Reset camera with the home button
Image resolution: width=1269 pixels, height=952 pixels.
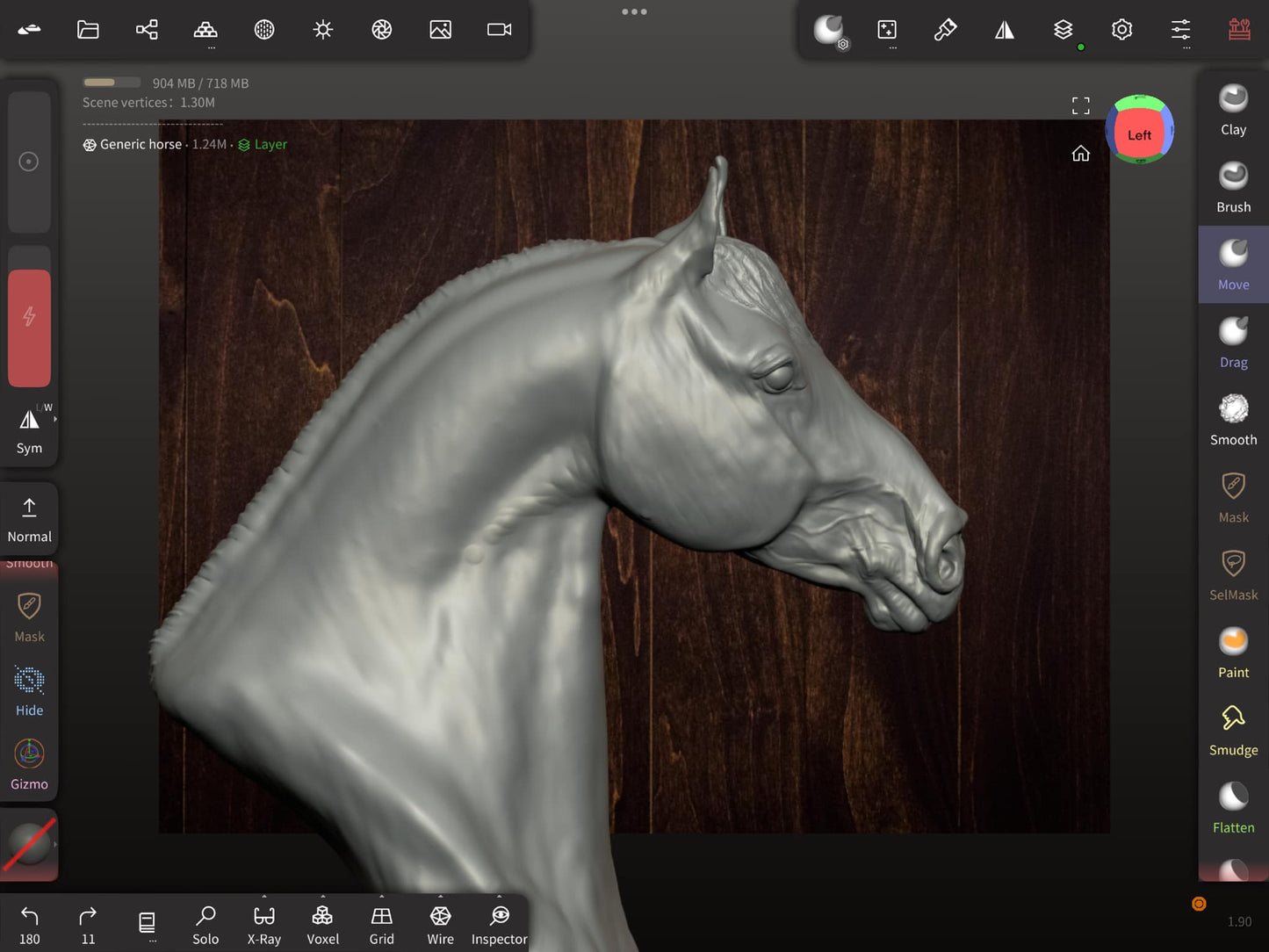pos(1080,154)
